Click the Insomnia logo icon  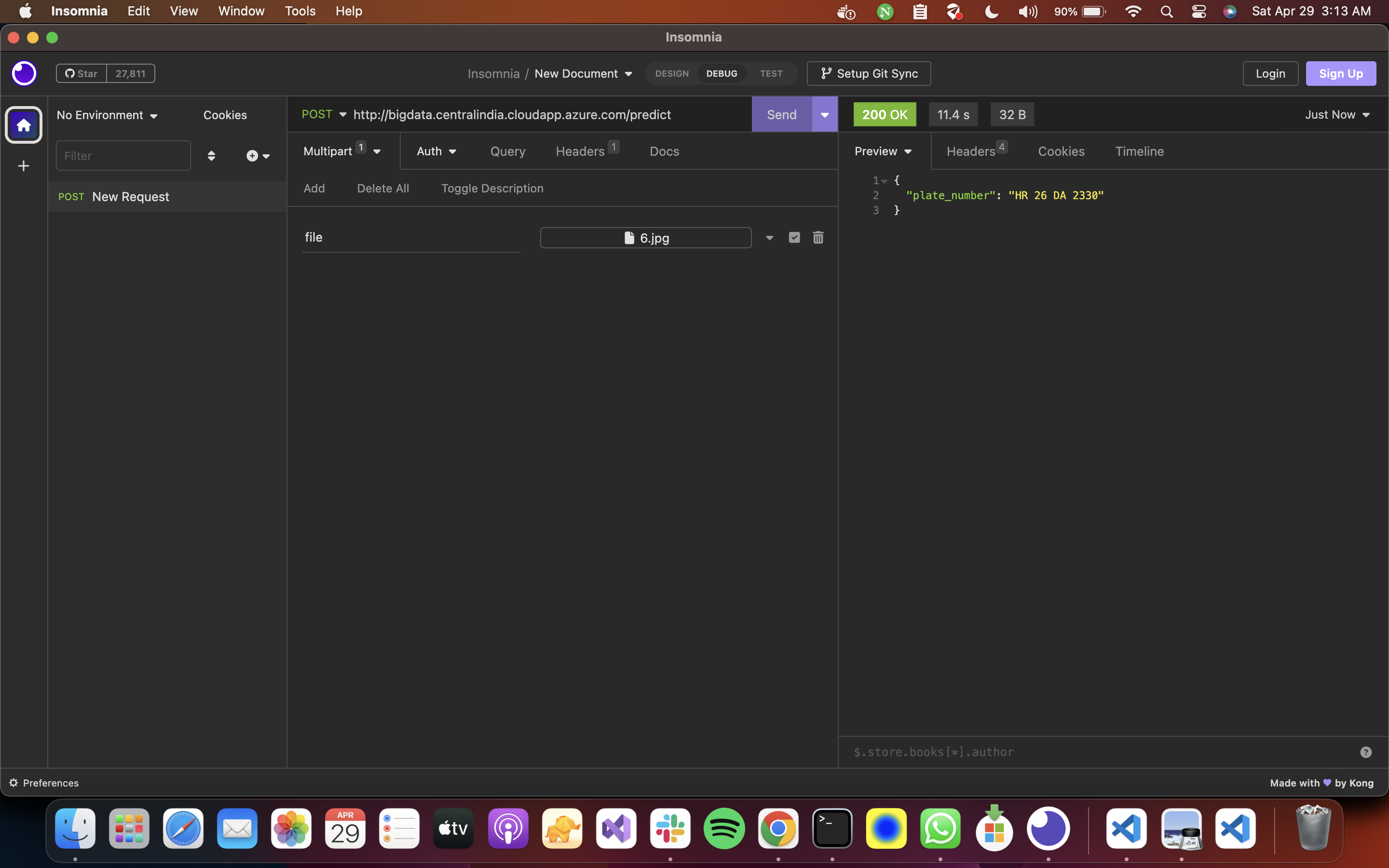coord(24,73)
